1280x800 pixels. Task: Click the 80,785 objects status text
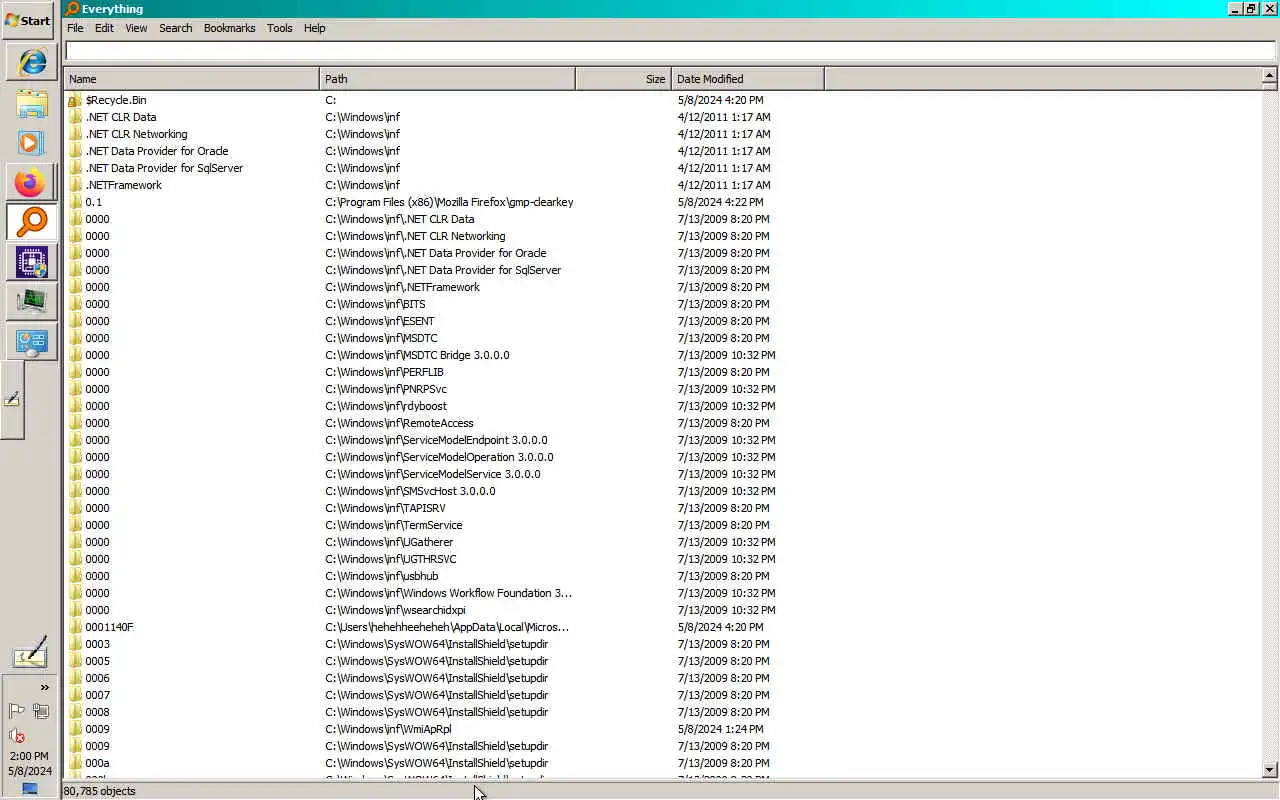click(x=99, y=791)
